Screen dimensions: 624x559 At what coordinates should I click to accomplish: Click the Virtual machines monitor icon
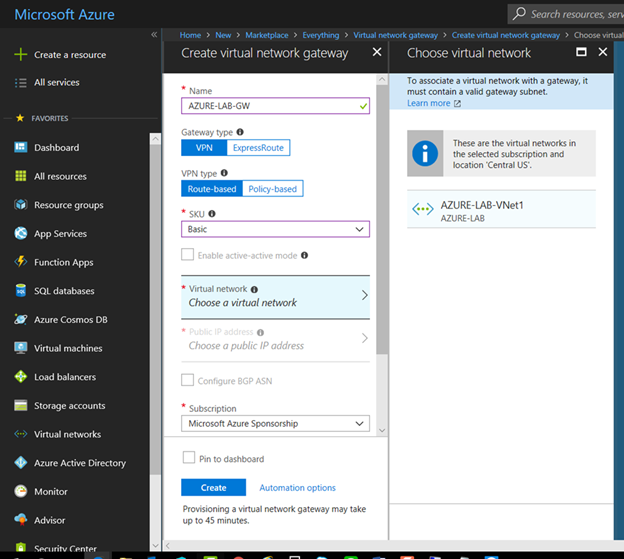coord(20,348)
